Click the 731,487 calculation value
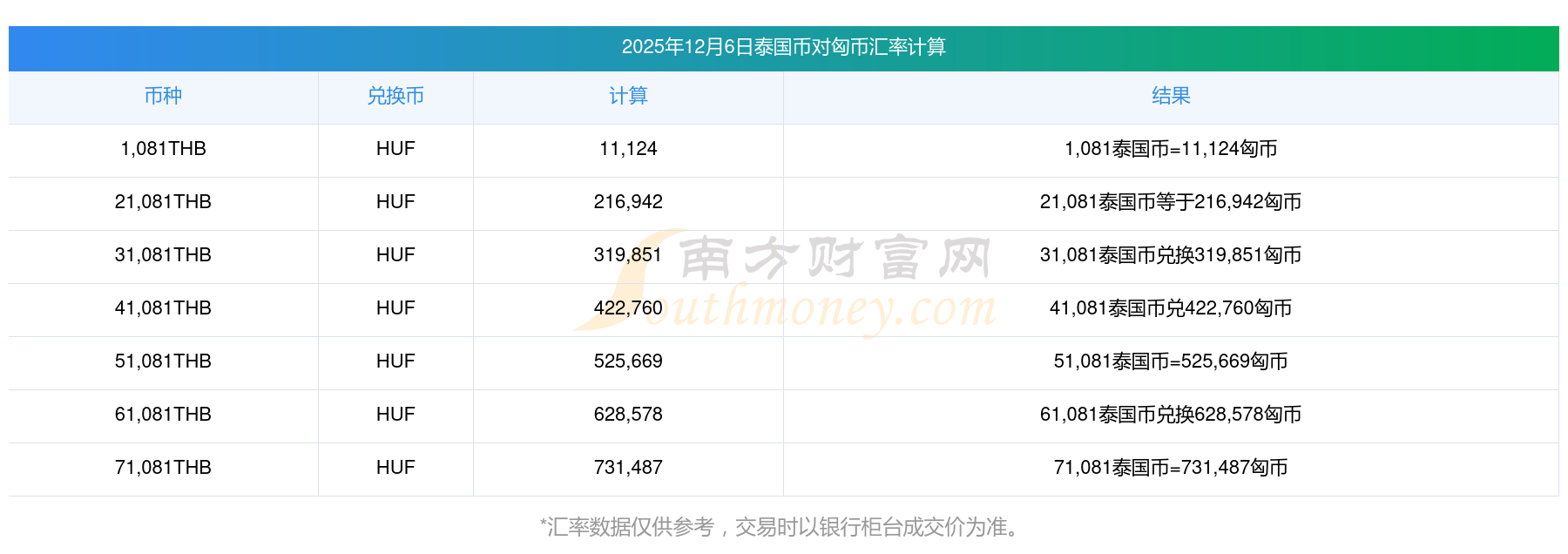The image size is (1568, 554). point(628,468)
